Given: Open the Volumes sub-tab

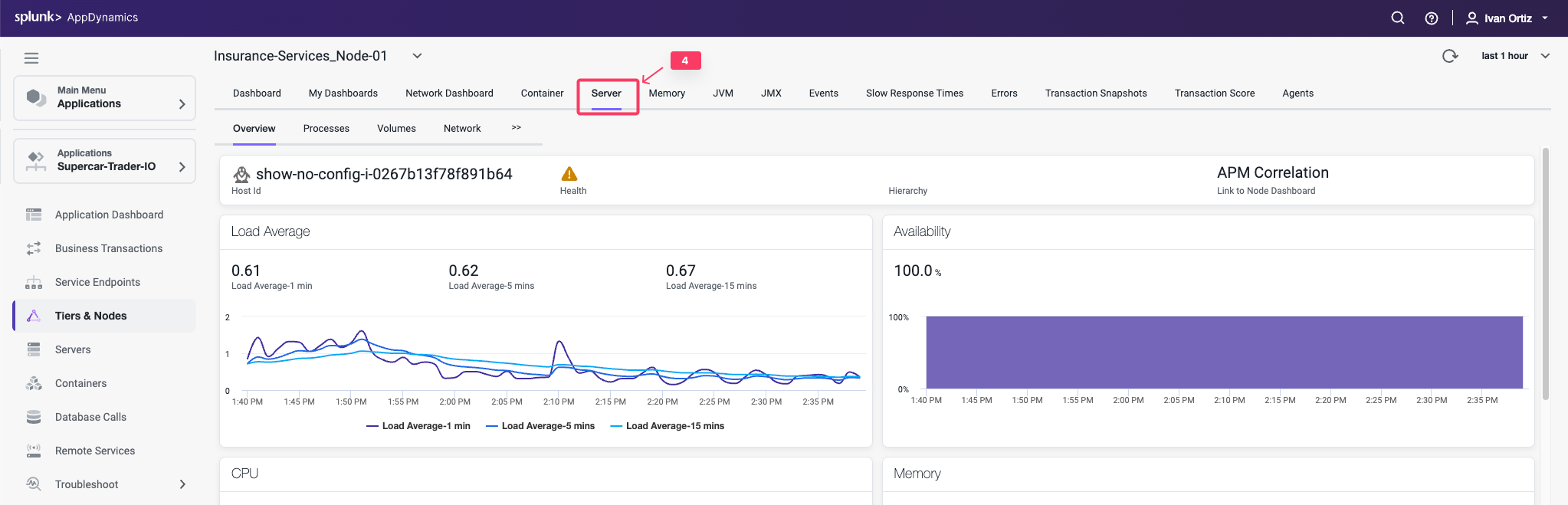Looking at the screenshot, I should [396, 129].
